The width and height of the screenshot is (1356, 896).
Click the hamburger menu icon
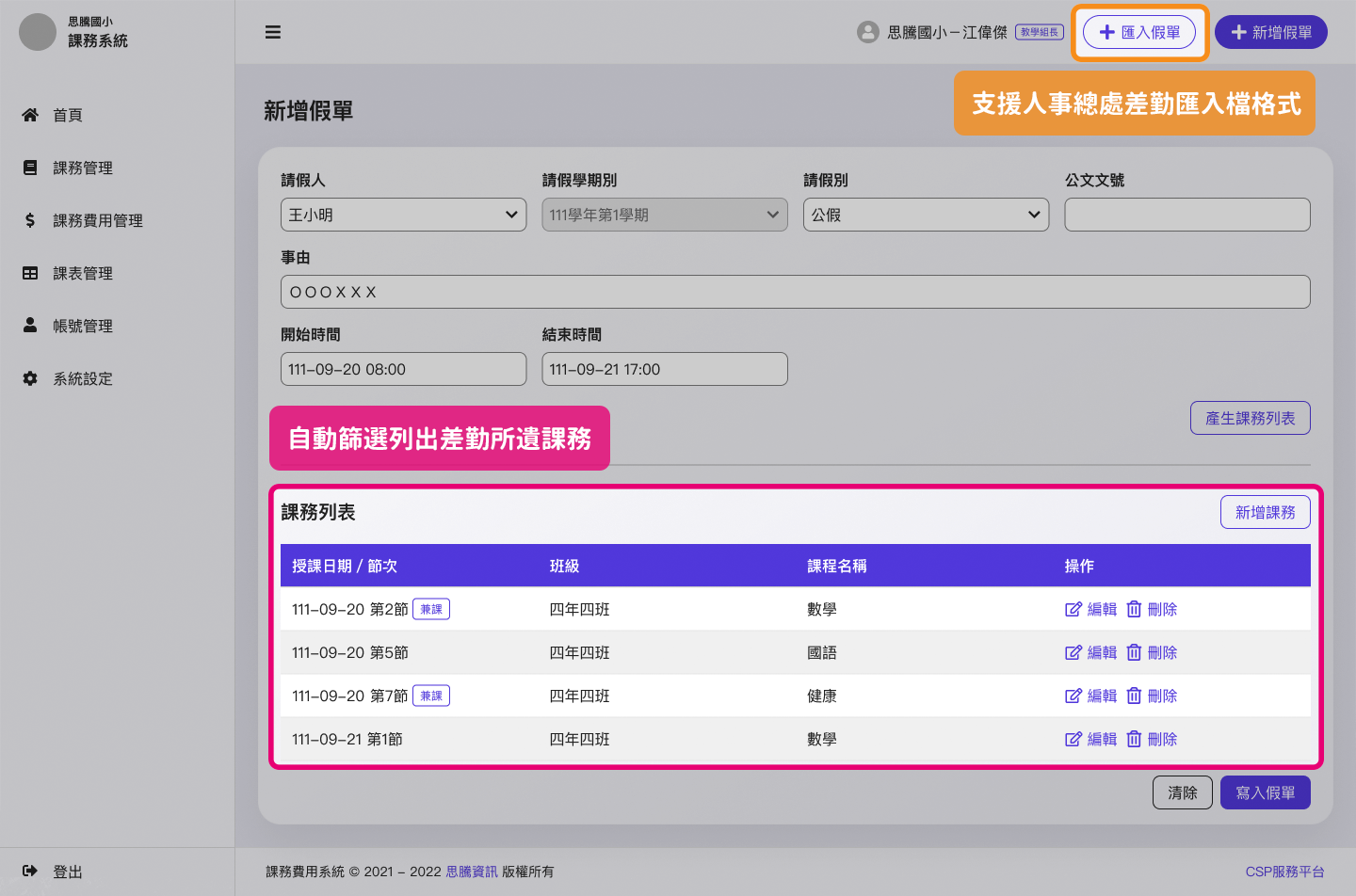pyautogui.click(x=273, y=32)
